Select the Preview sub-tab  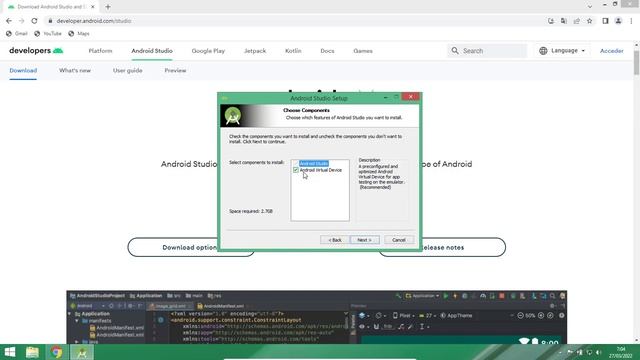pos(176,70)
